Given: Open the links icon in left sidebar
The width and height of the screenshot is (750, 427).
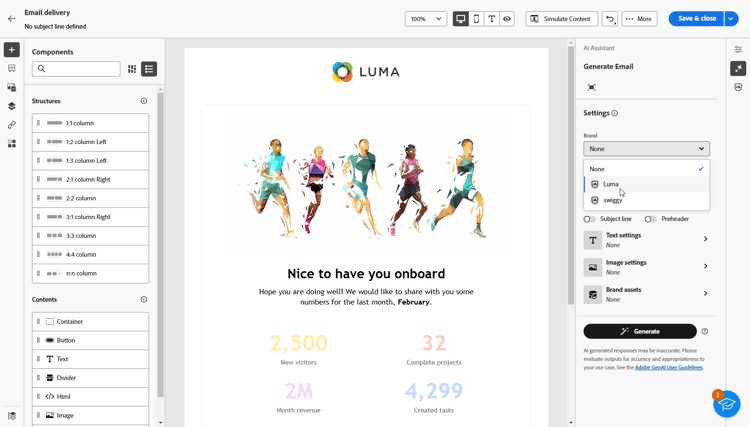Looking at the screenshot, I should [x=11, y=124].
